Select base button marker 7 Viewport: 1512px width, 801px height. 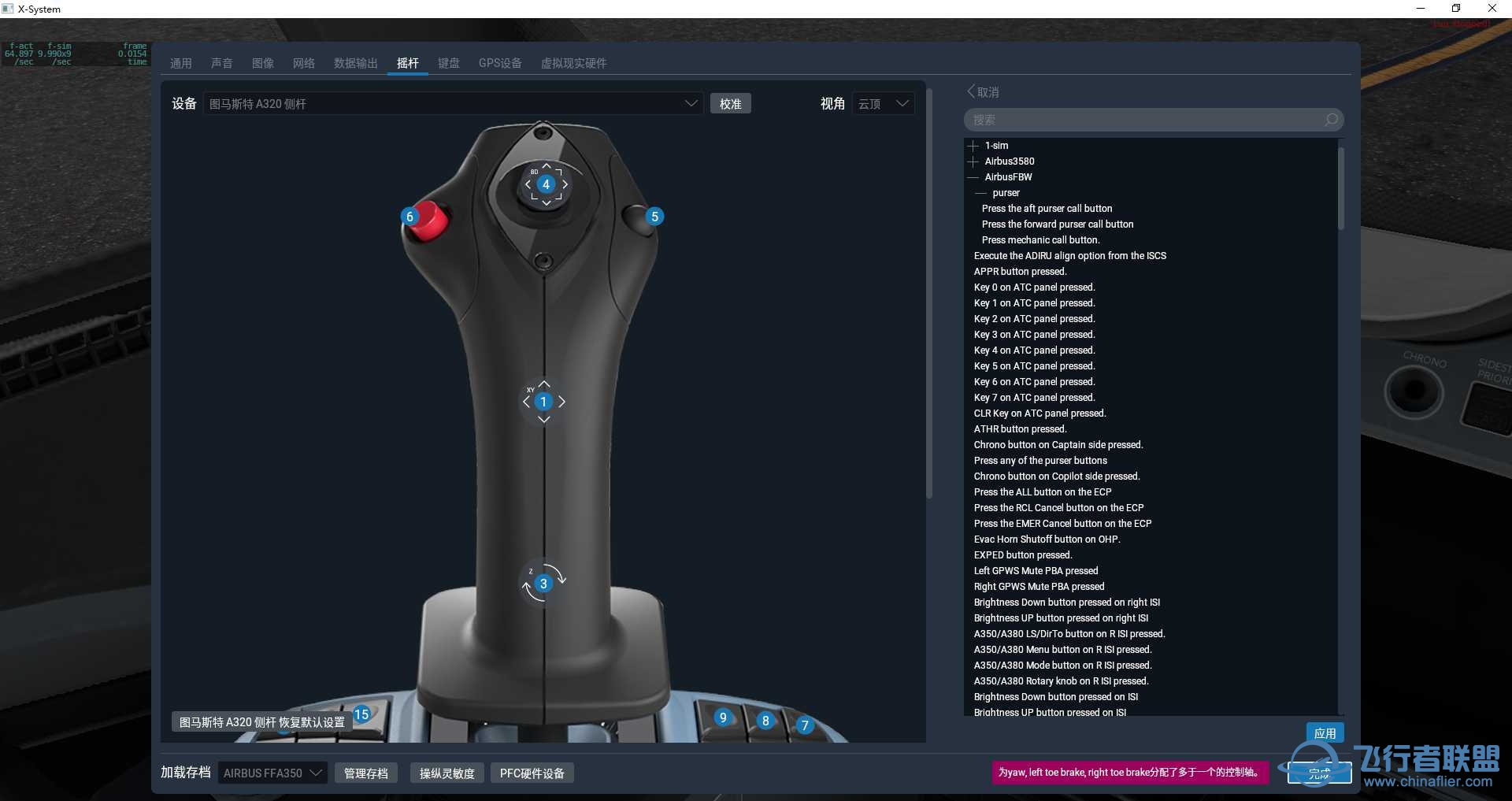805,725
